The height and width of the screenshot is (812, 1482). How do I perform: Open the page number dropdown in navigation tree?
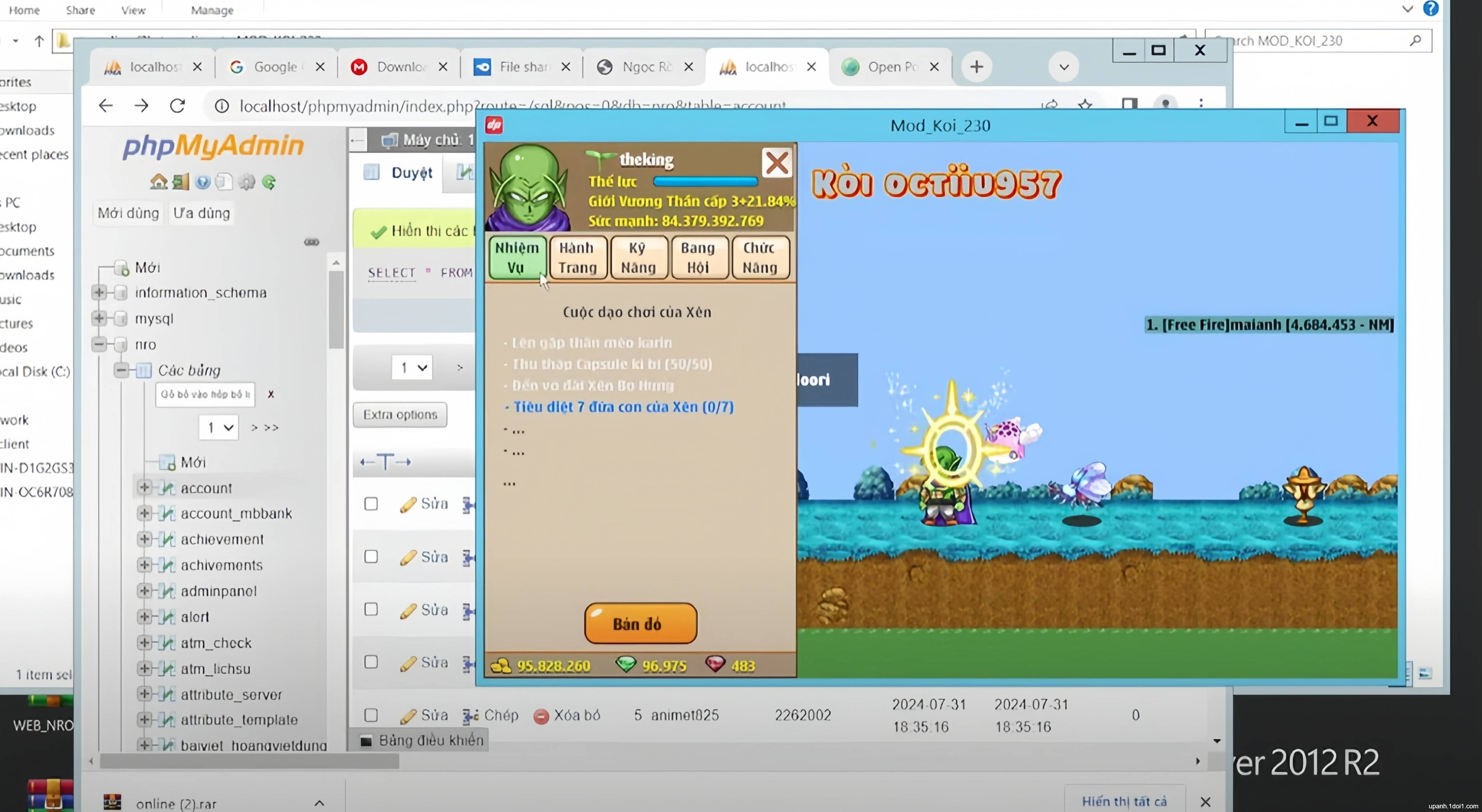tap(218, 427)
